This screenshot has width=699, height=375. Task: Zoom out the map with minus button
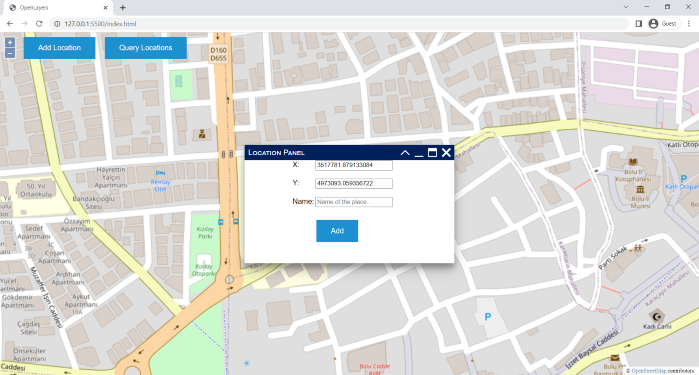(10, 54)
